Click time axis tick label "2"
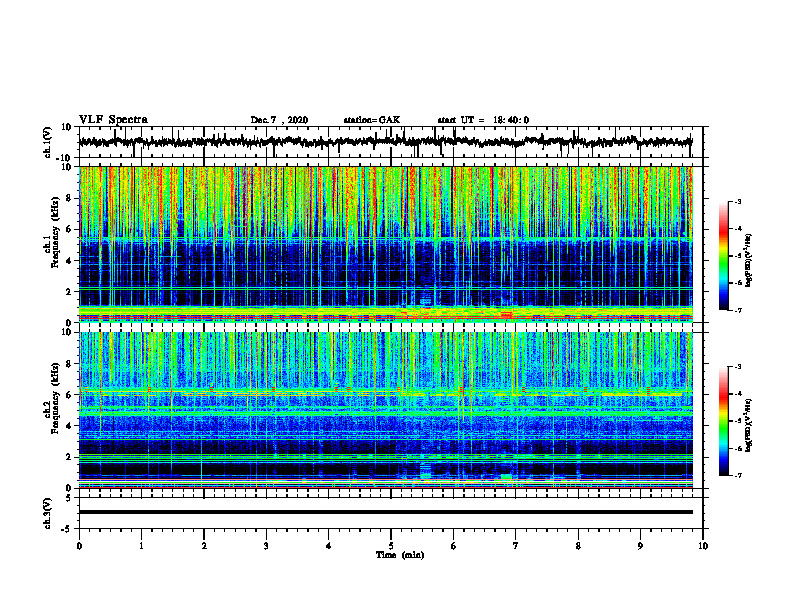792x612 pixels. tap(204, 546)
